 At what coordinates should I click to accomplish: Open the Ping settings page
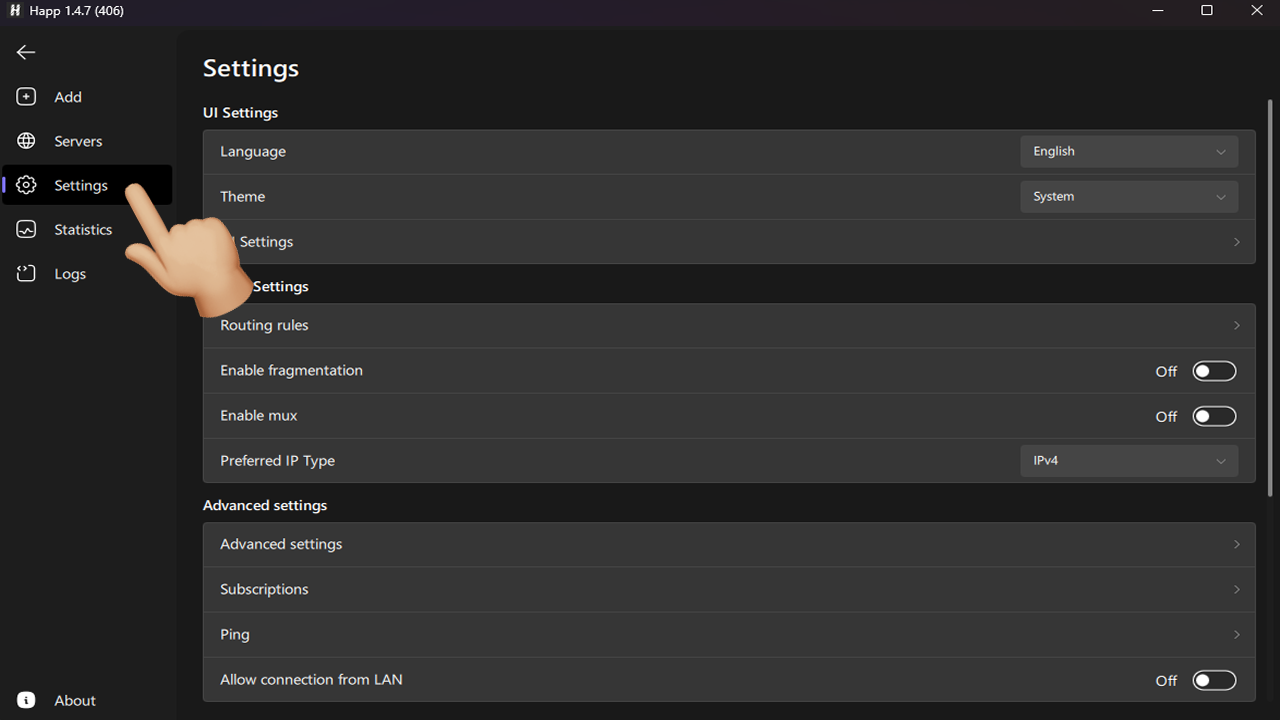[x=728, y=634]
